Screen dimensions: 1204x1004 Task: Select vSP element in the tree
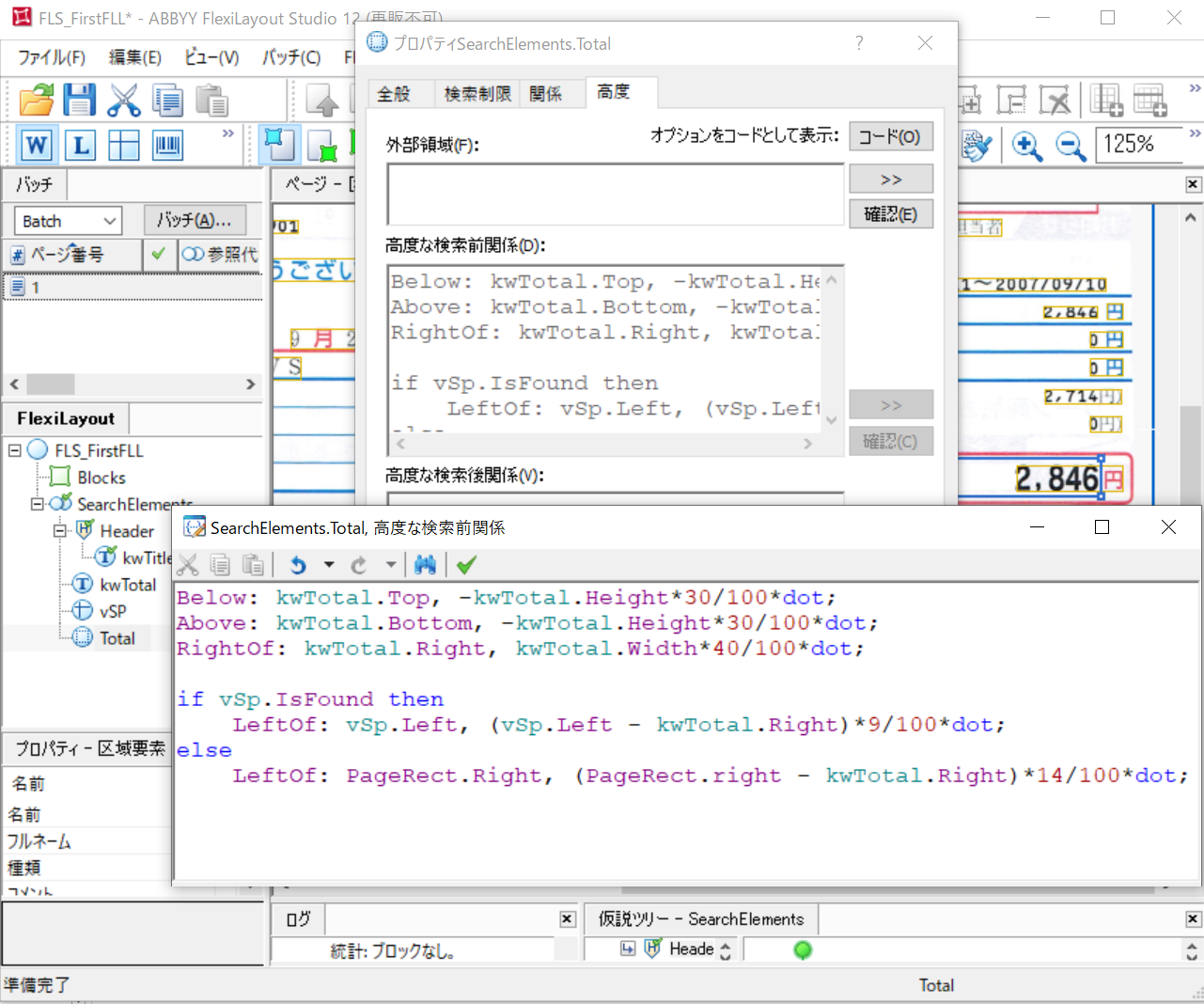[113, 611]
